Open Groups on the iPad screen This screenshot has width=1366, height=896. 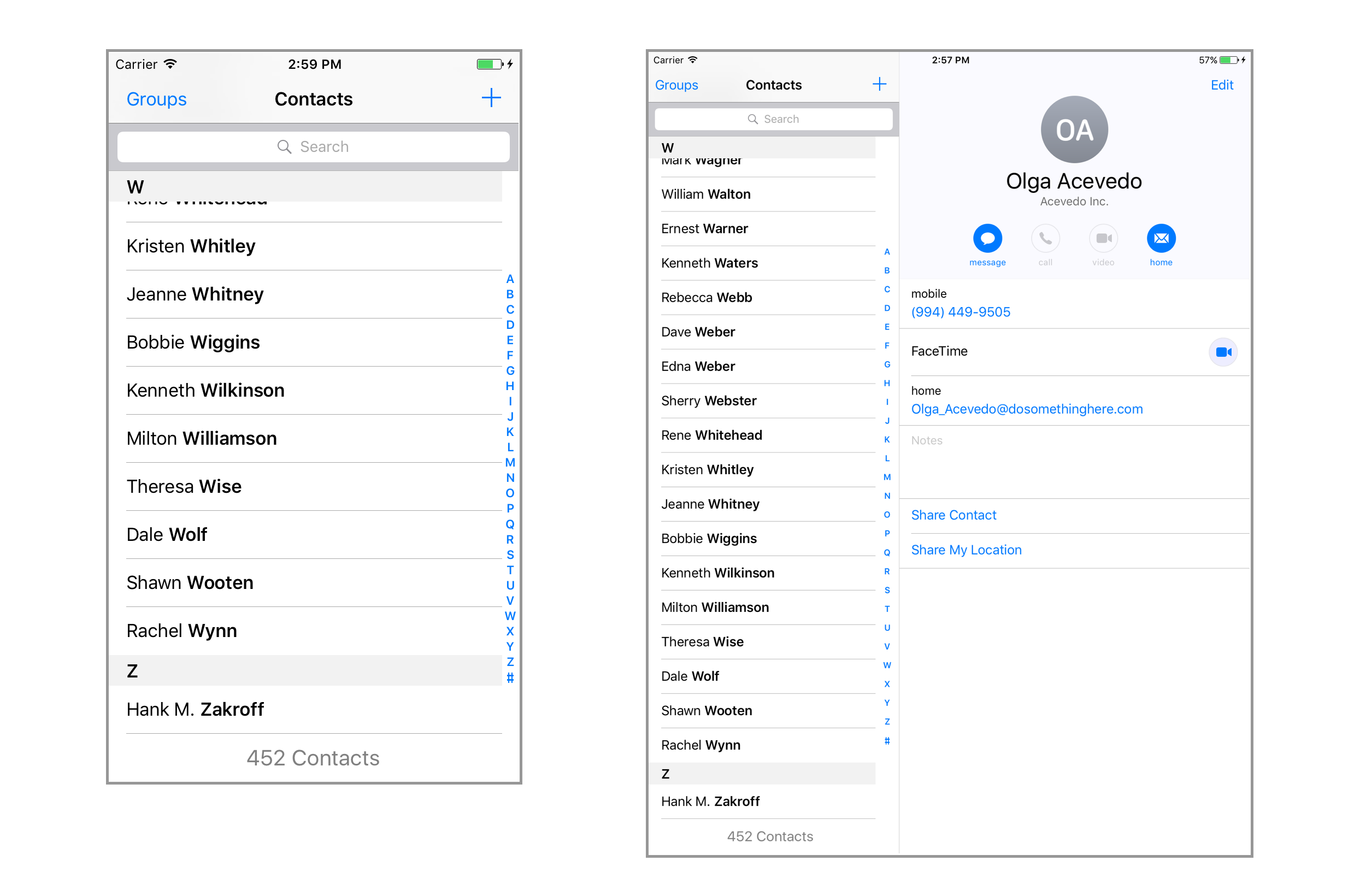(676, 85)
